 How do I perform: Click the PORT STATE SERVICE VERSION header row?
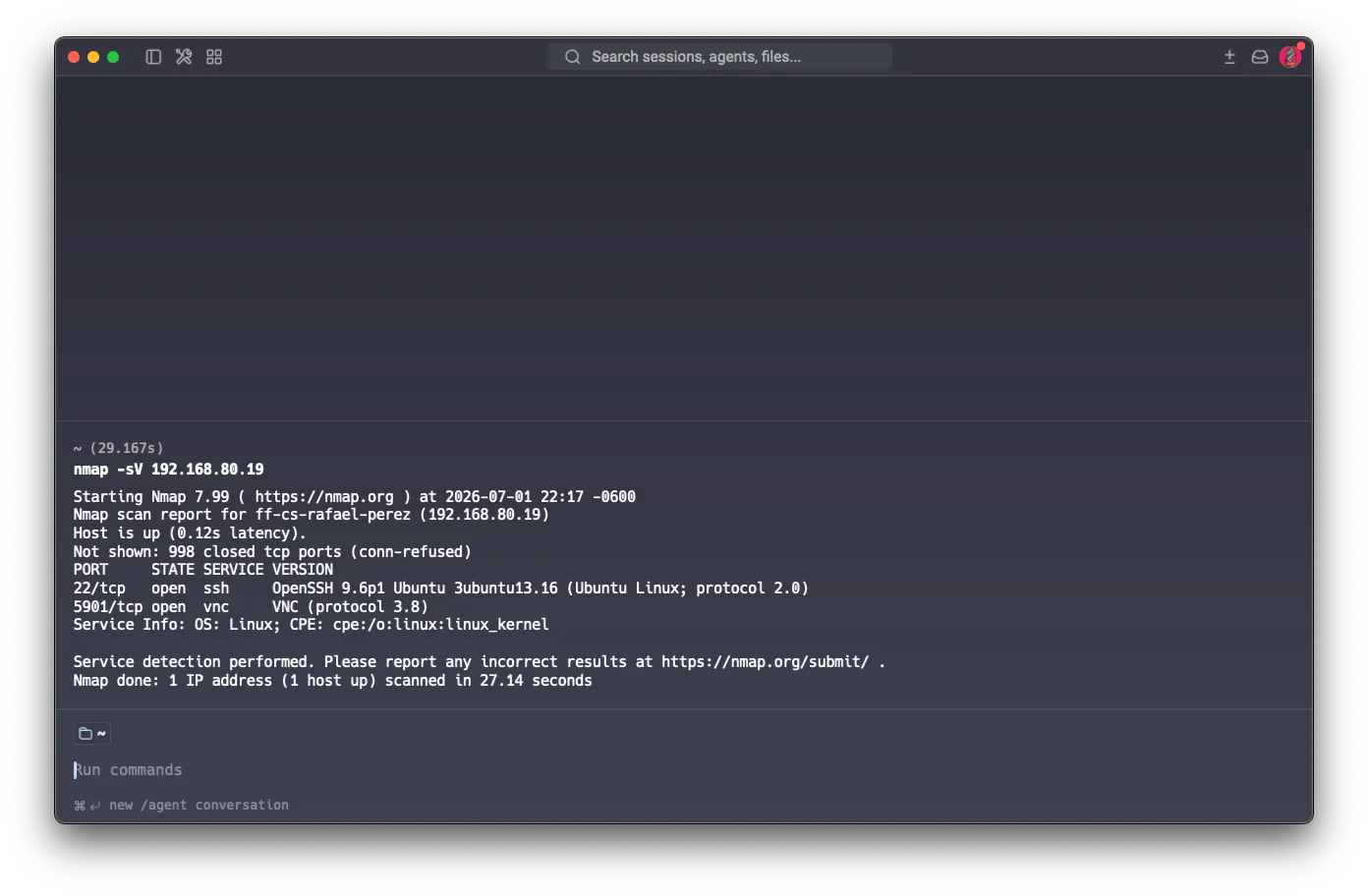click(x=203, y=570)
